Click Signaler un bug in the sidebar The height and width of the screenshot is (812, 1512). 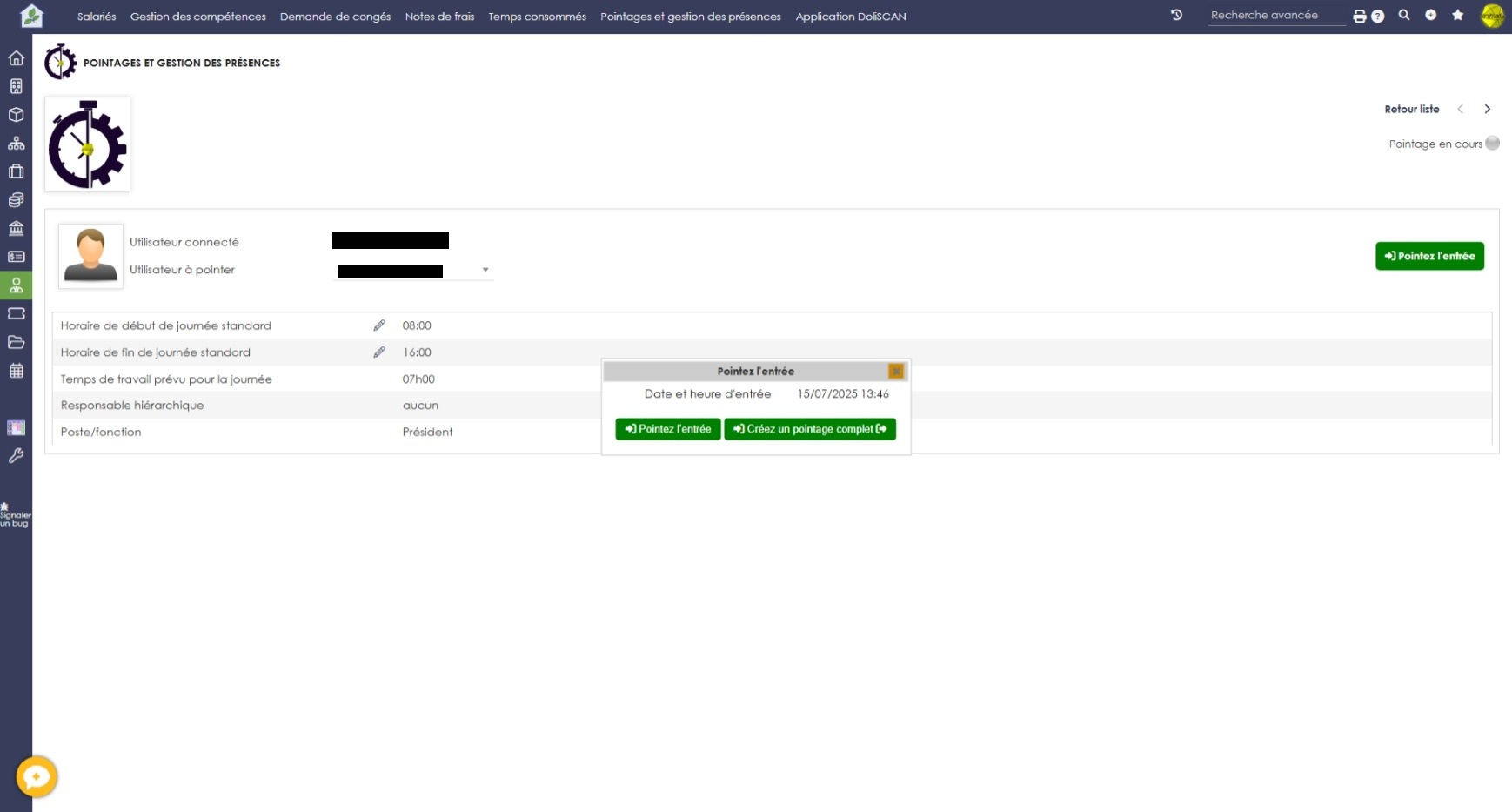[x=15, y=515]
